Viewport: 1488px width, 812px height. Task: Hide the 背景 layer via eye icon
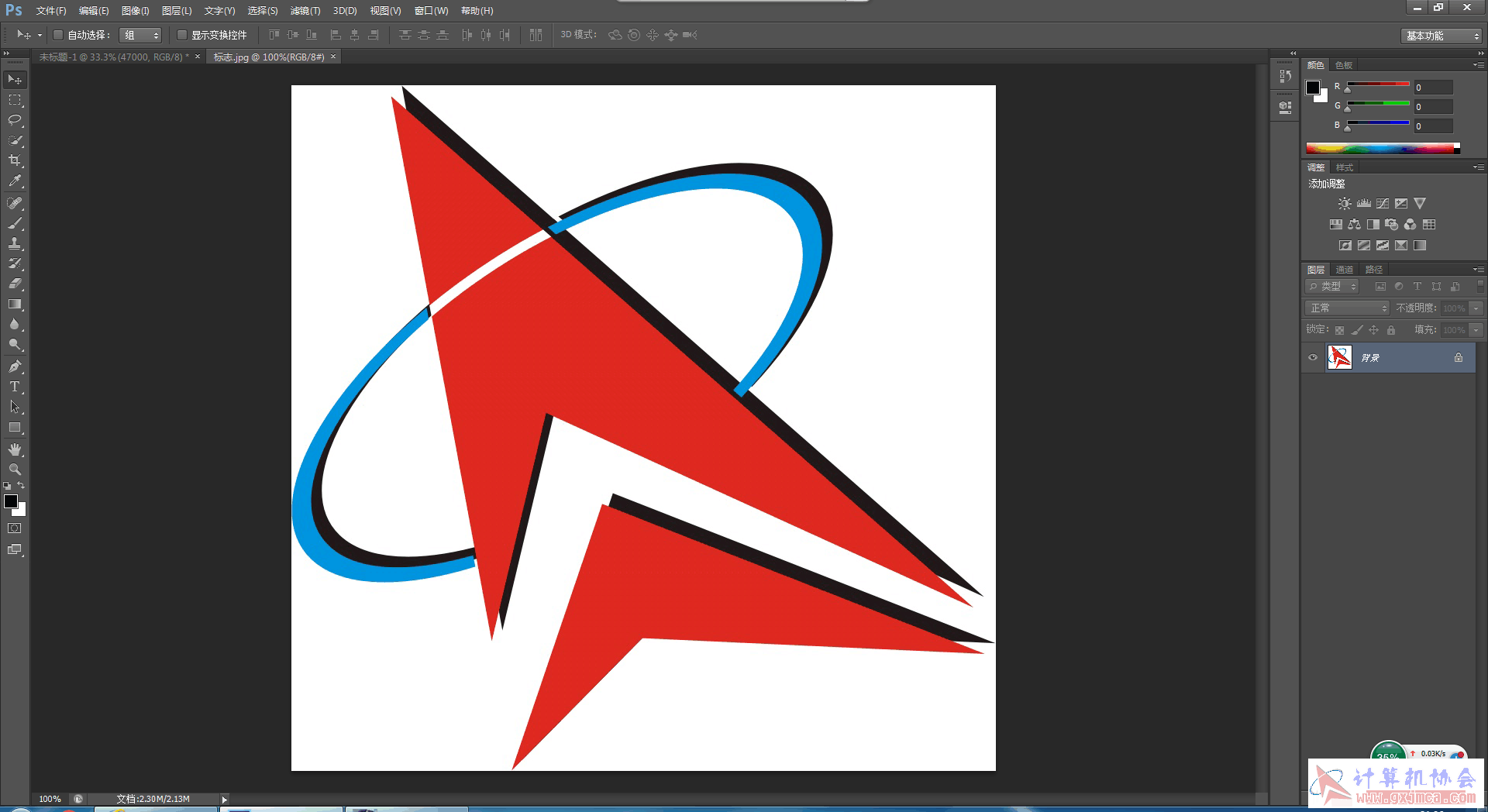click(x=1313, y=357)
